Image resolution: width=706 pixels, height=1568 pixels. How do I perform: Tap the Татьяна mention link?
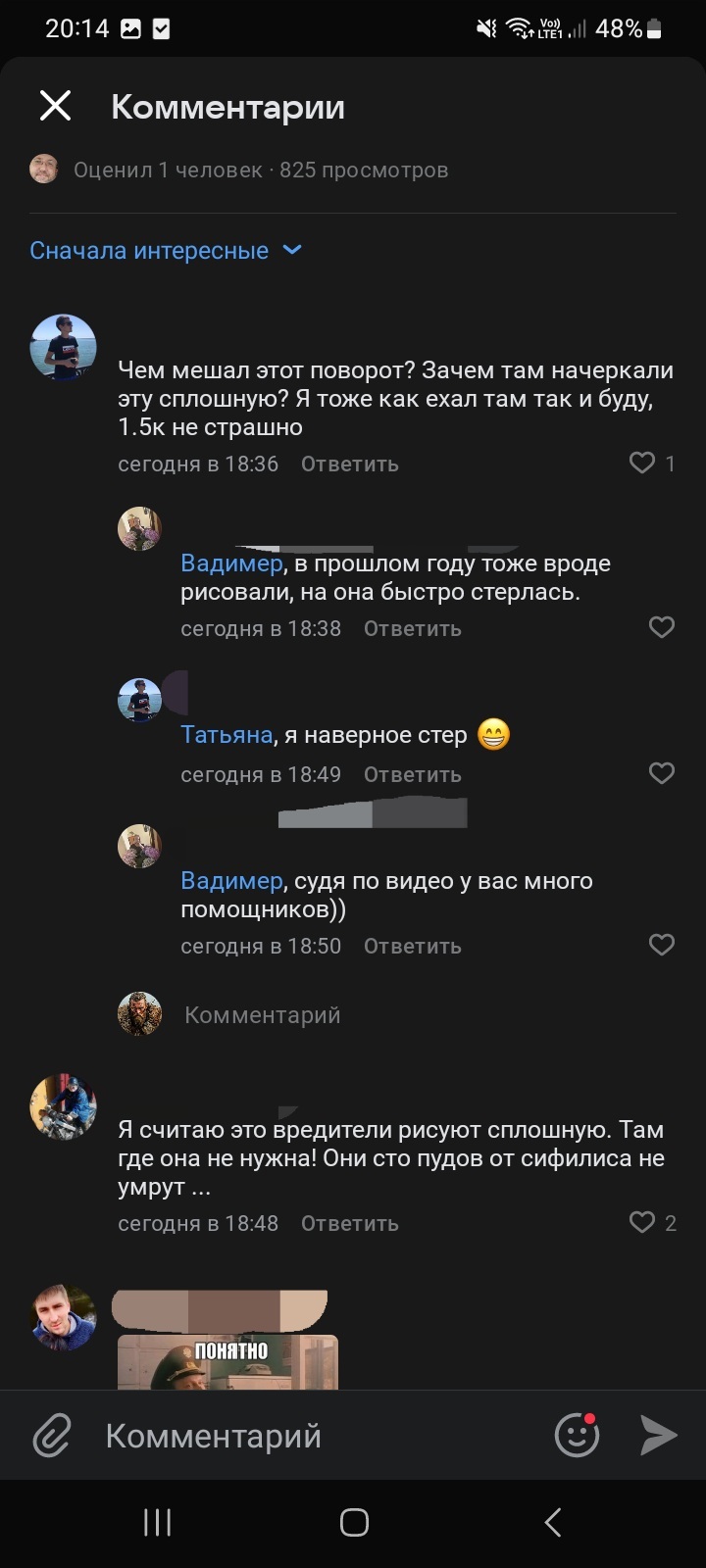click(x=227, y=735)
